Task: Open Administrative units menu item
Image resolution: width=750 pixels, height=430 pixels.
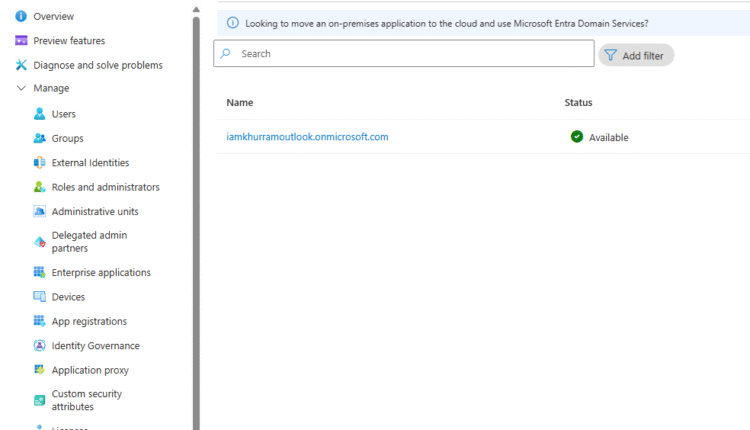Action: point(95,212)
